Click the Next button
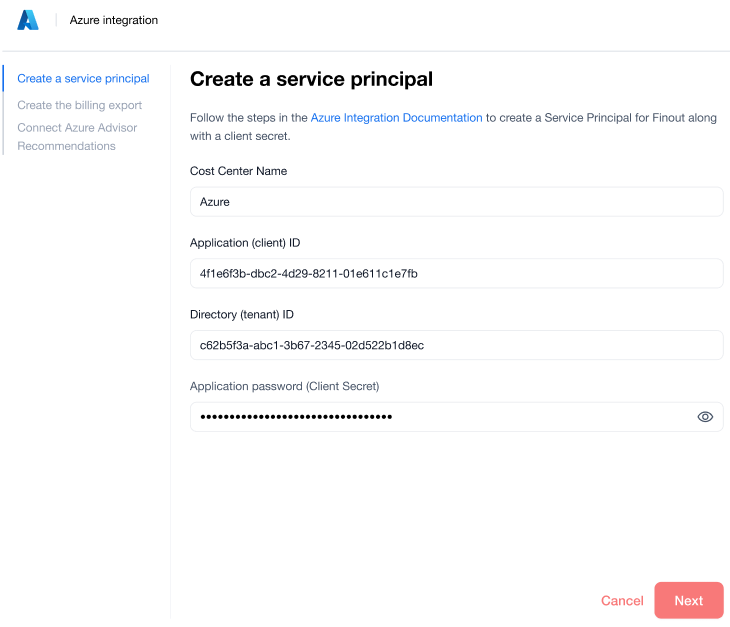This screenshot has width=730, height=627. 689,600
